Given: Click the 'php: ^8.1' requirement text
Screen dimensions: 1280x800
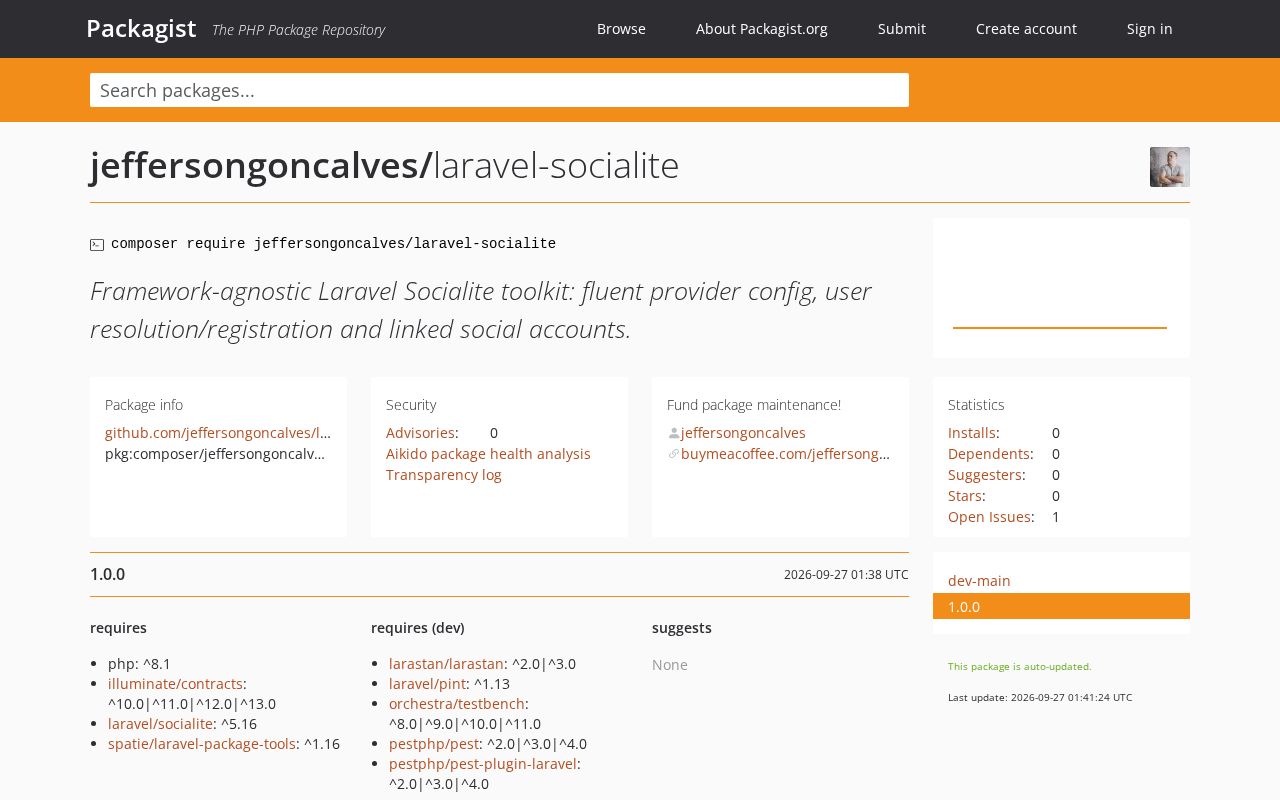Looking at the screenshot, I should coord(139,664).
